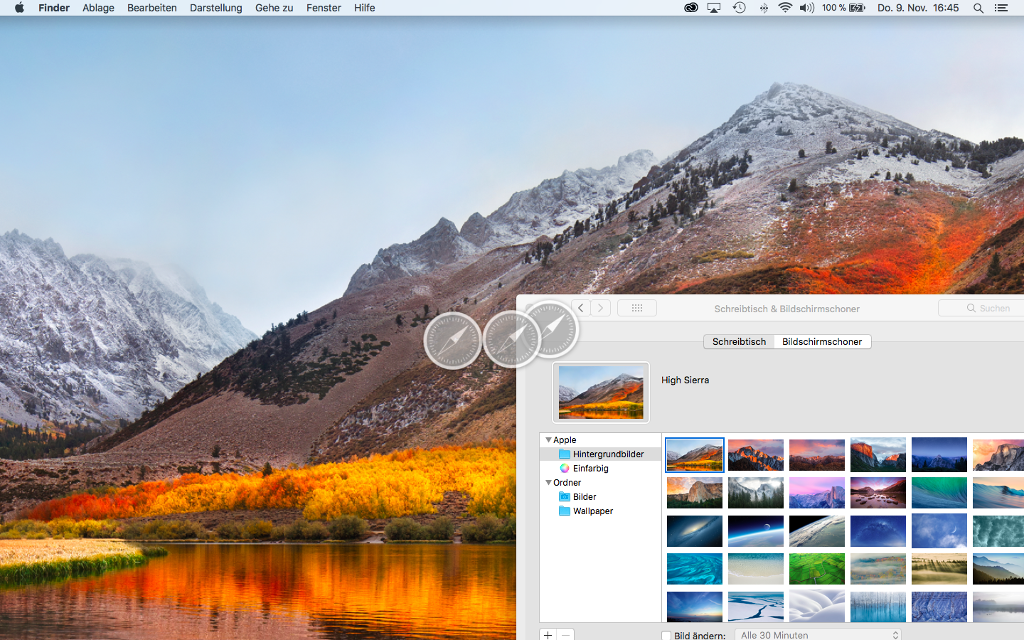Choose the Earth clouds from orbit wallpaper
1024x640 pixels.
817,531
